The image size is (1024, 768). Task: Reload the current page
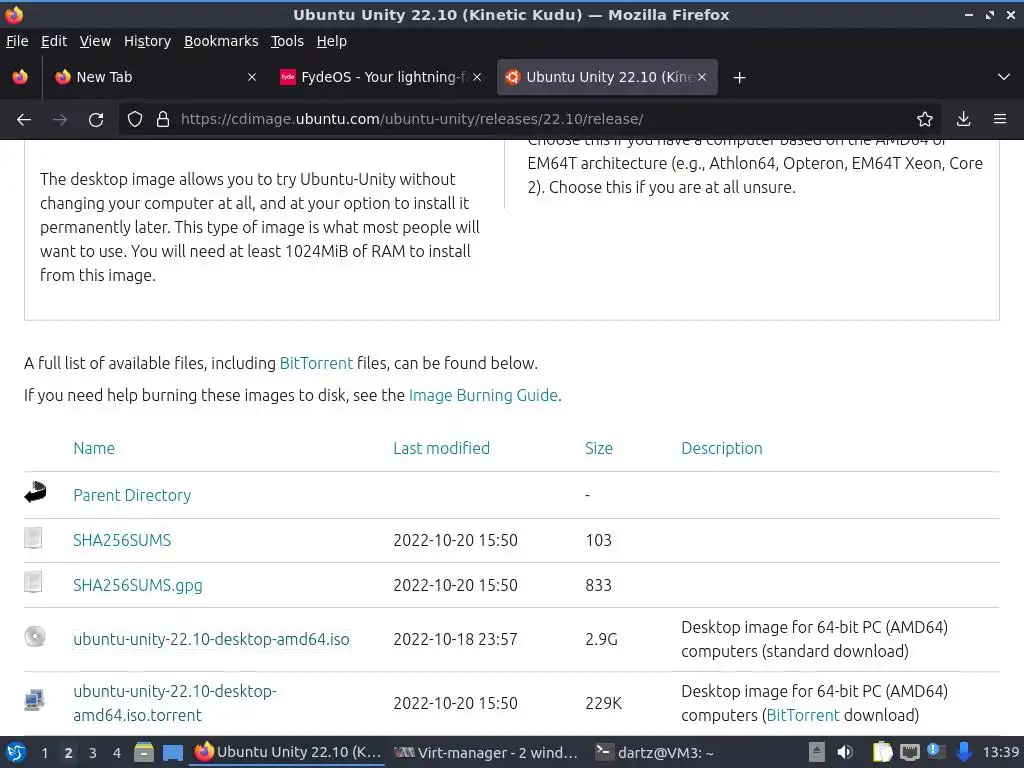(96, 120)
